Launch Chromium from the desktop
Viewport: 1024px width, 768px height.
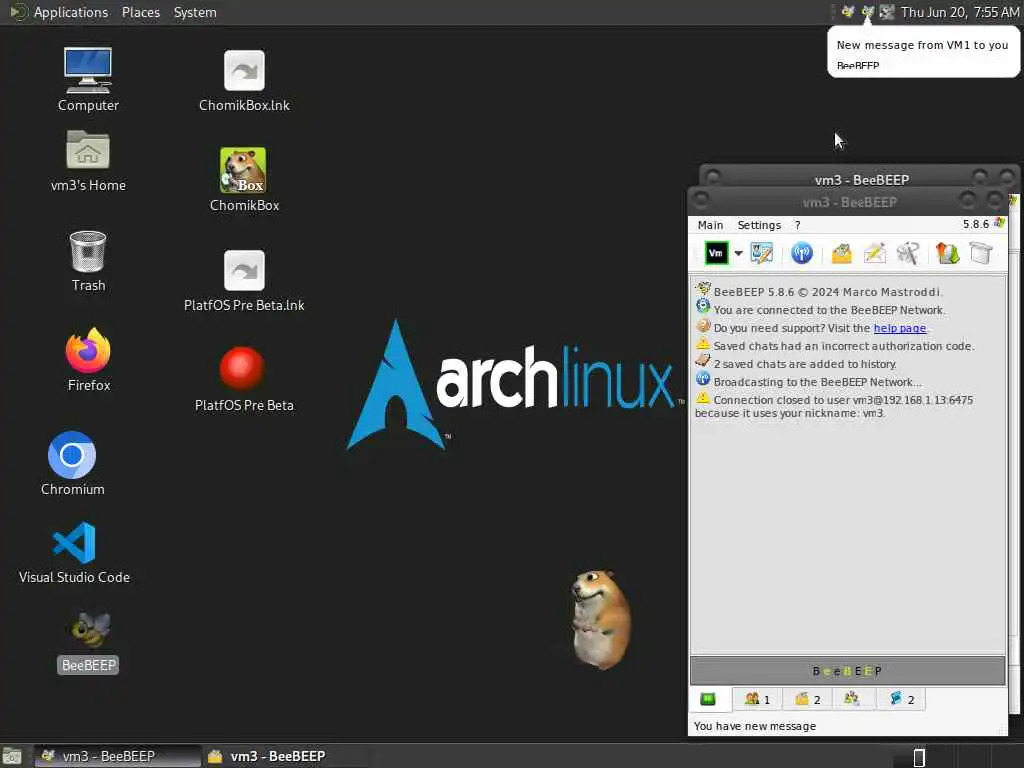pos(72,463)
